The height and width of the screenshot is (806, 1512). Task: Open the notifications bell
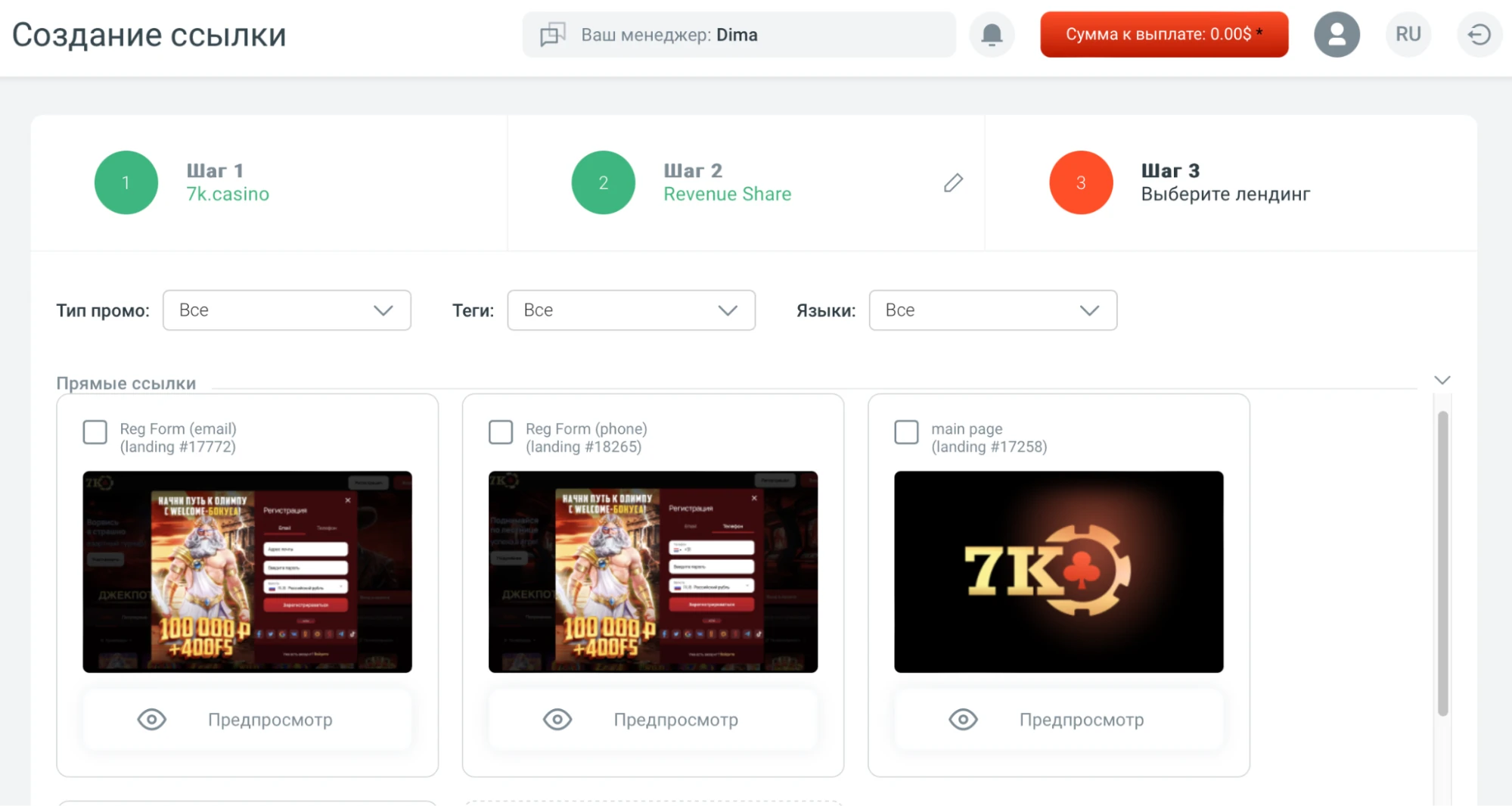point(992,35)
